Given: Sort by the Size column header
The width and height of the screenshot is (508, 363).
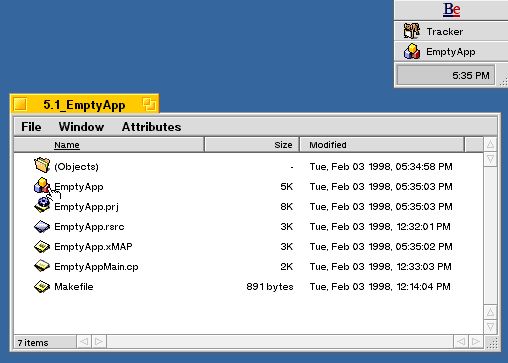Looking at the screenshot, I should tap(252, 145).
